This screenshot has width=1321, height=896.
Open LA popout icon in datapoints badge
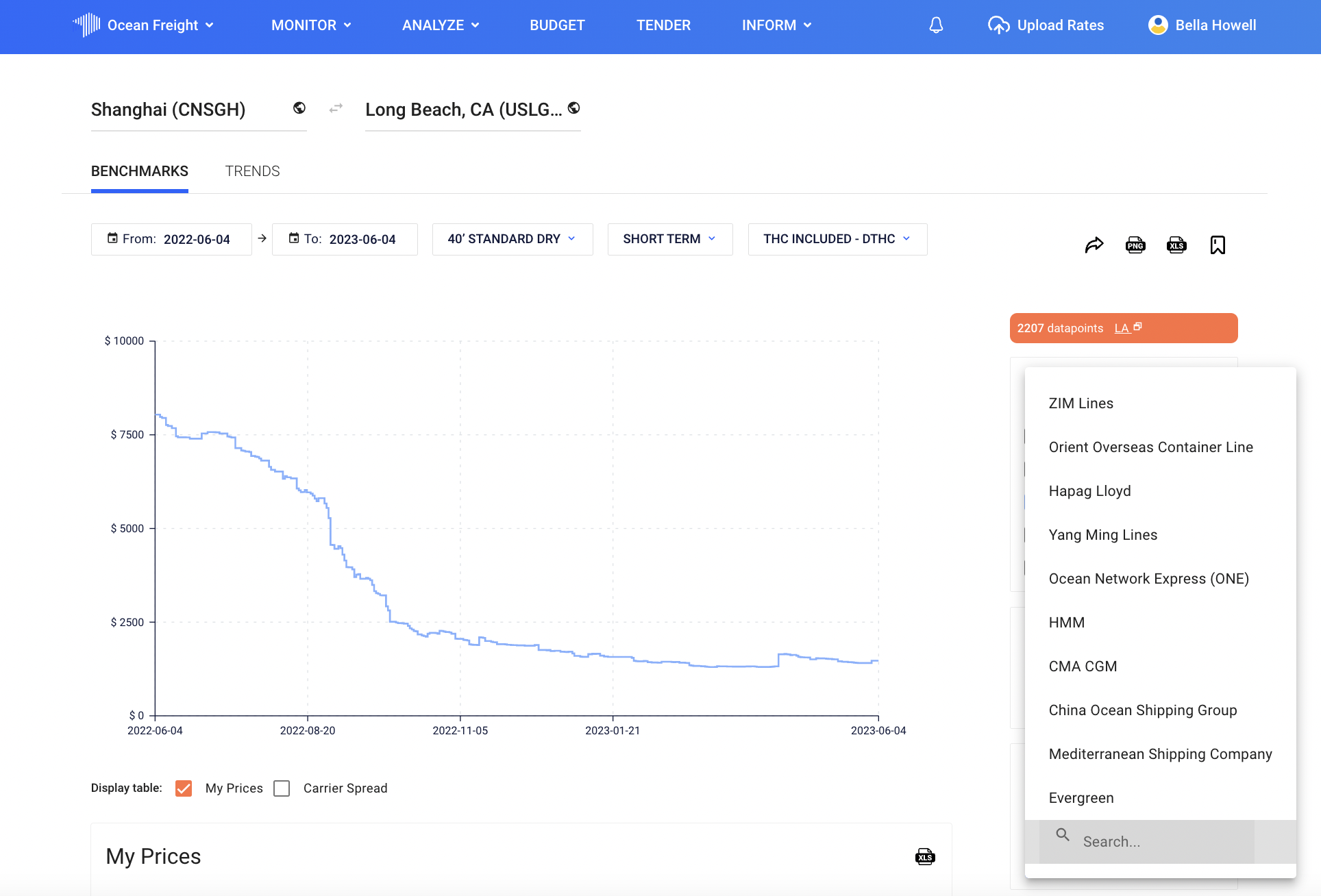[x=1137, y=327]
